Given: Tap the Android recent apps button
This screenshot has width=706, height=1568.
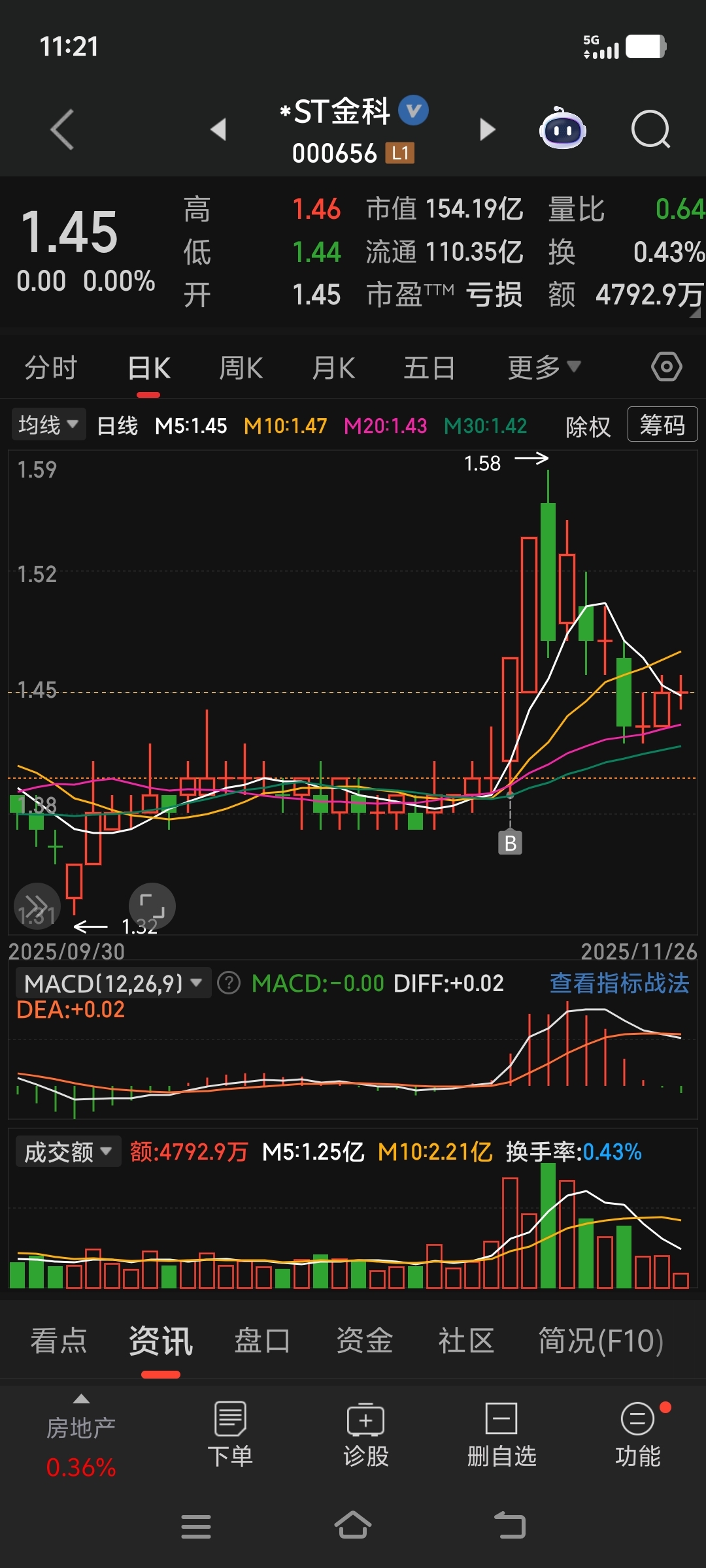Looking at the screenshot, I should click(x=196, y=1526).
